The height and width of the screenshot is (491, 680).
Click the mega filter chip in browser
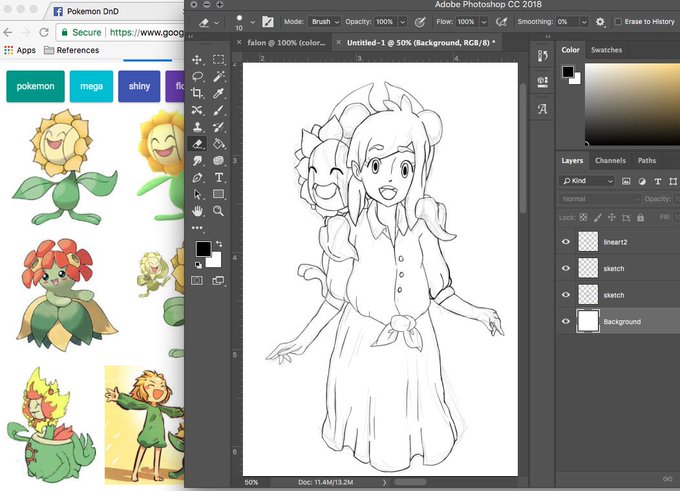tap(92, 86)
